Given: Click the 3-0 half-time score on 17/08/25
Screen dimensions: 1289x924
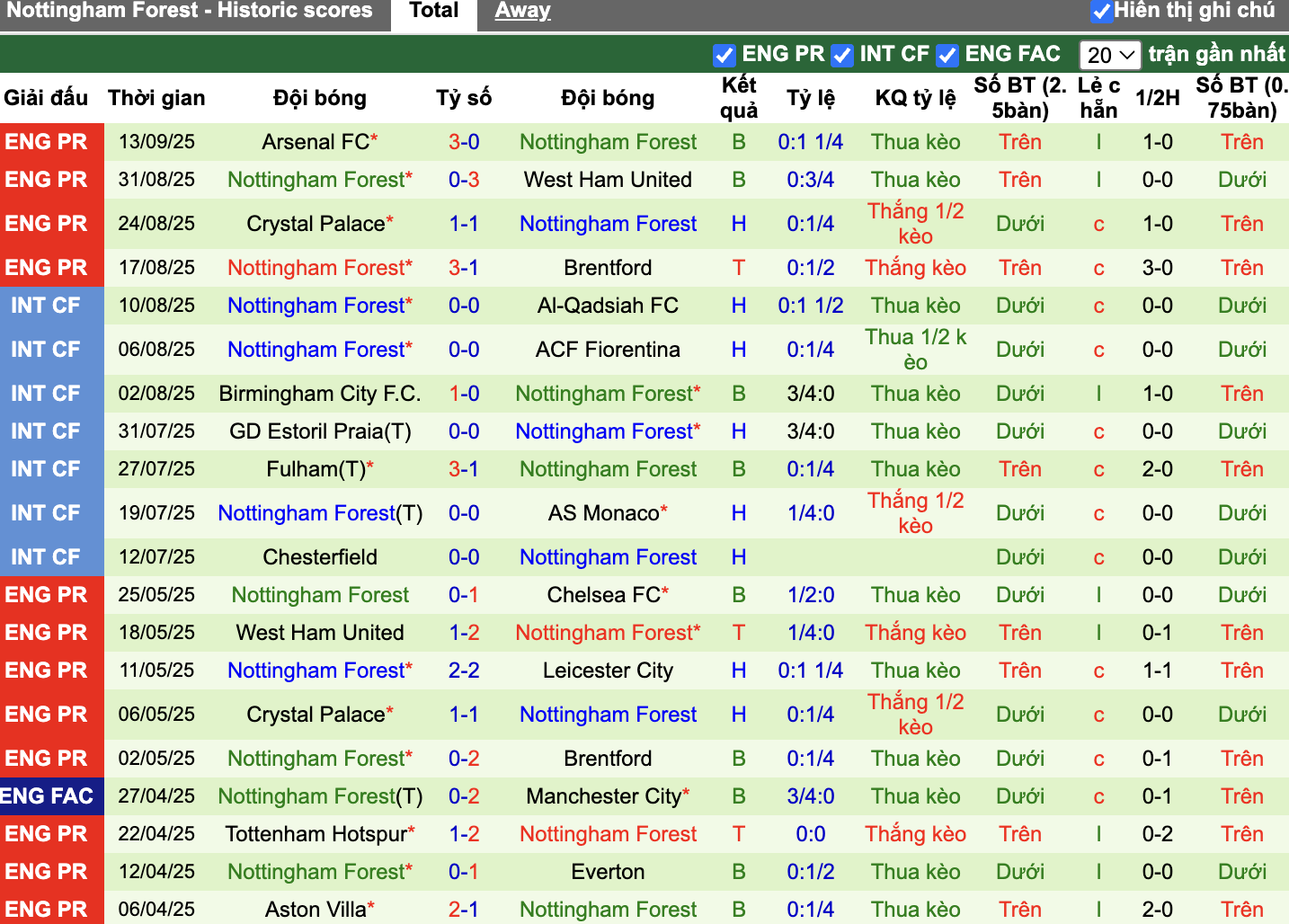Looking at the screenshot, I should coord(1158,268).
